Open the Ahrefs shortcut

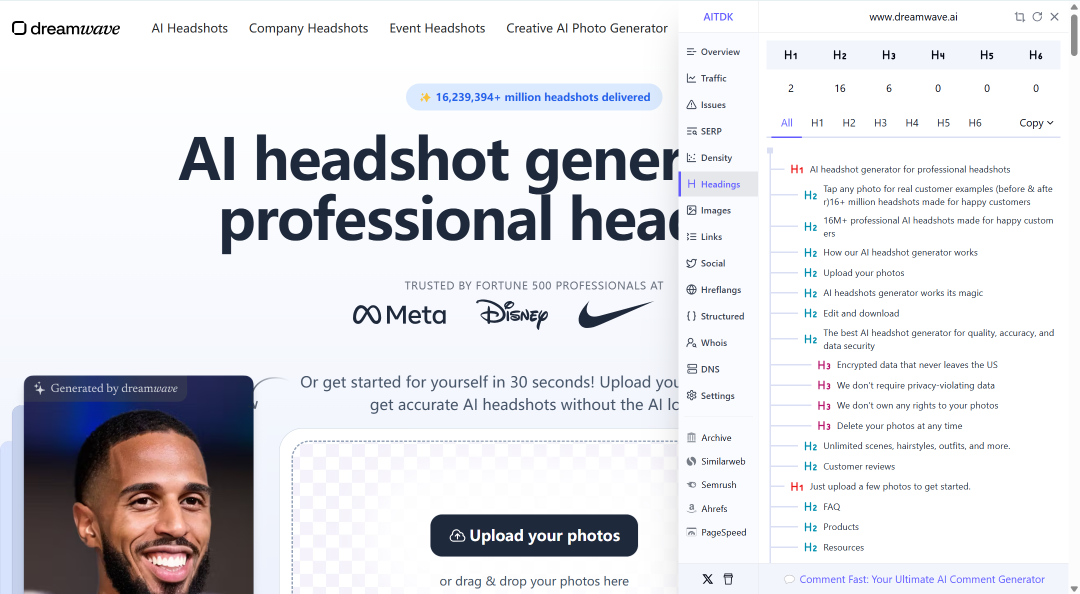click(707, 509)
